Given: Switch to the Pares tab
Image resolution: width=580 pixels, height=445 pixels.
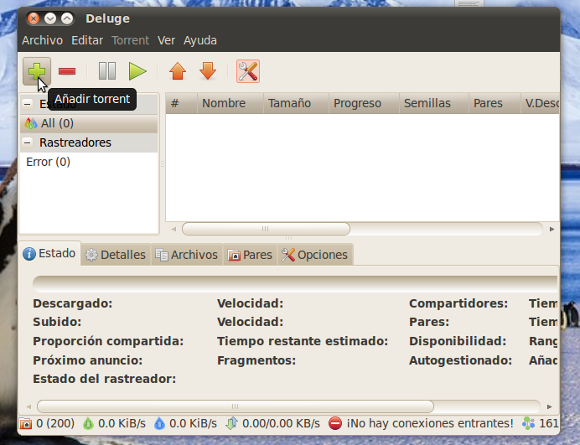Looking at the screenshot, I should click(250, 255).
